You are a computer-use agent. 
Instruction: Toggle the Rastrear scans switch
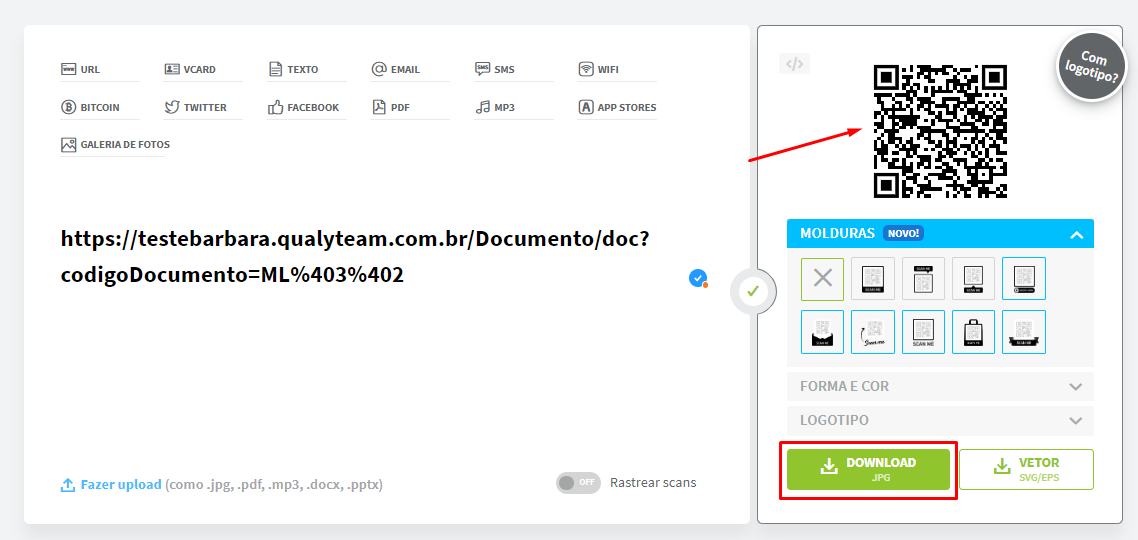pos(578,483)
